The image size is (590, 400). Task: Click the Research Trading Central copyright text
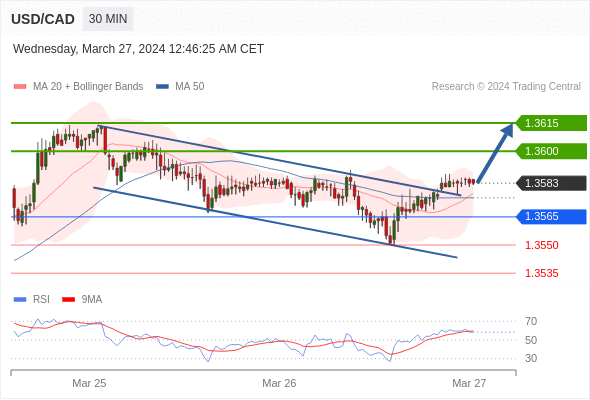(x=506, y=87)
